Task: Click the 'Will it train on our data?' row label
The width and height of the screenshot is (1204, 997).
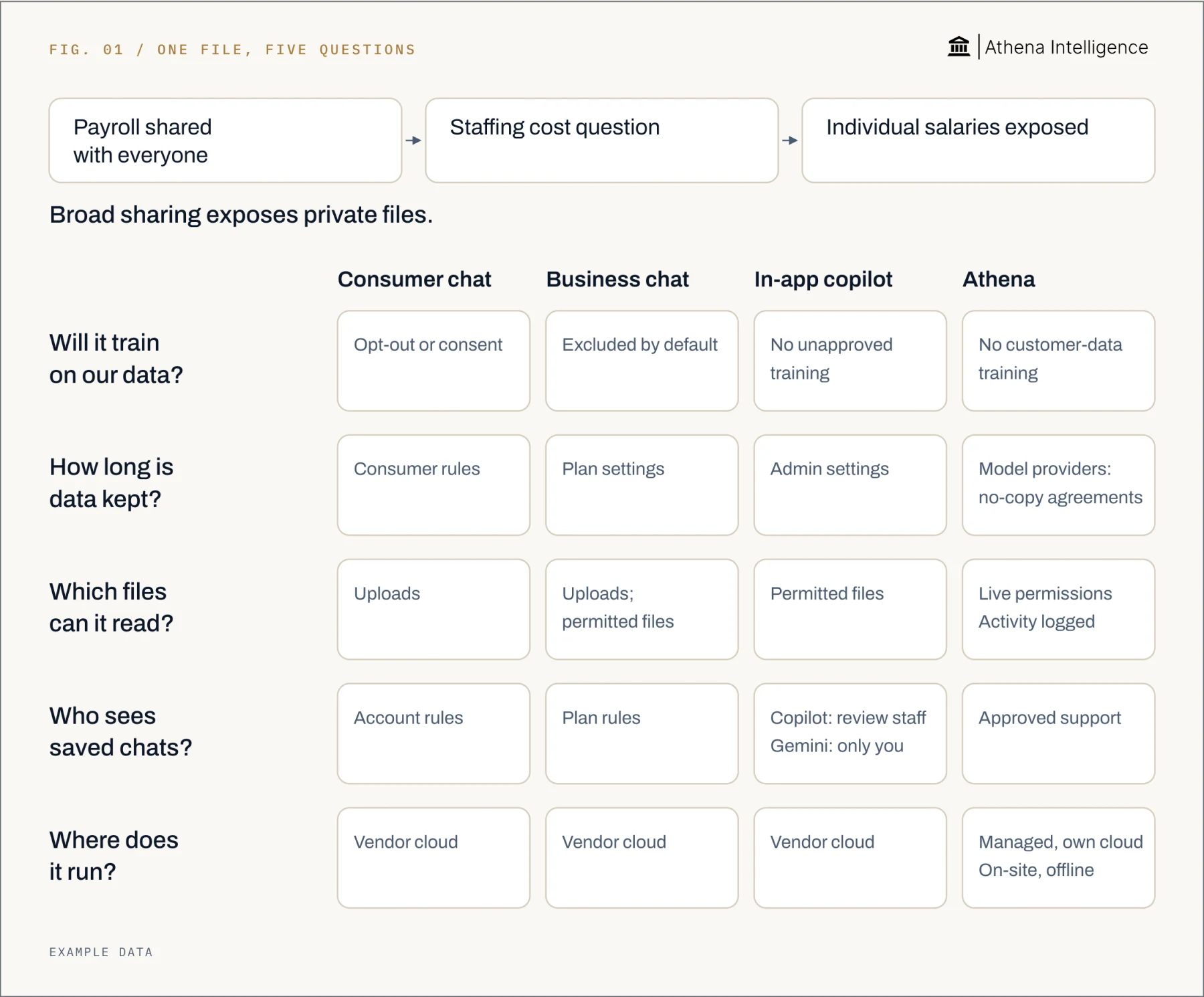Action: [116, 359]
